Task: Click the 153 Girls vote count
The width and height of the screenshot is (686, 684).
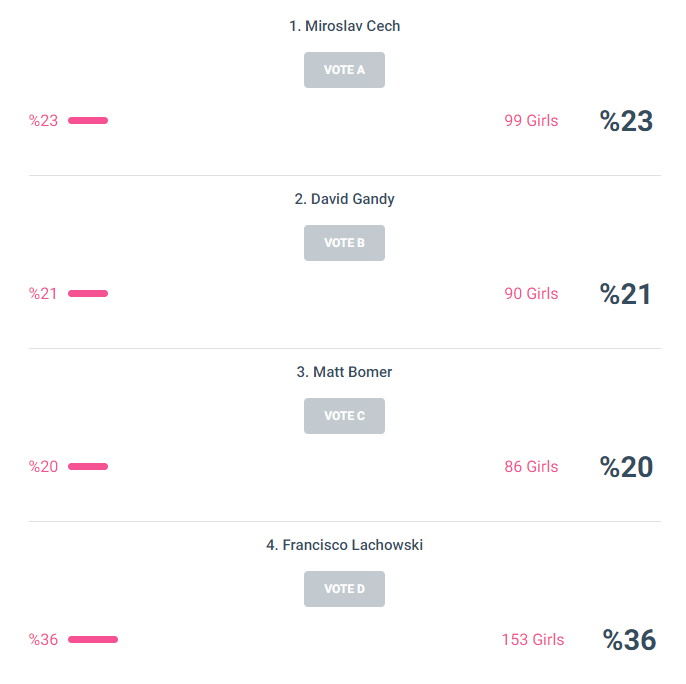Action: point(532,640)
